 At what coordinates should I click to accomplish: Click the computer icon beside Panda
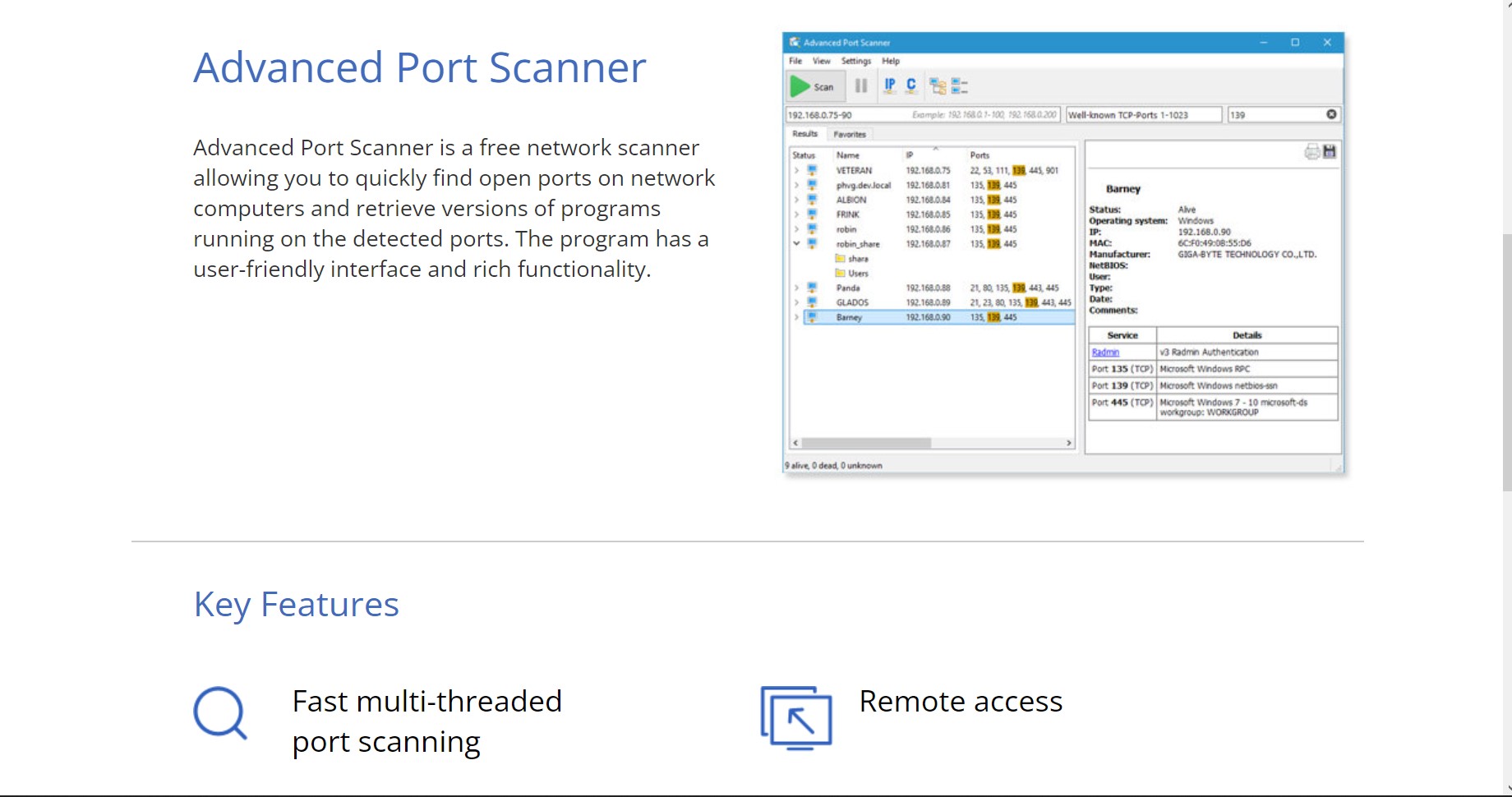tap(812, 288)
